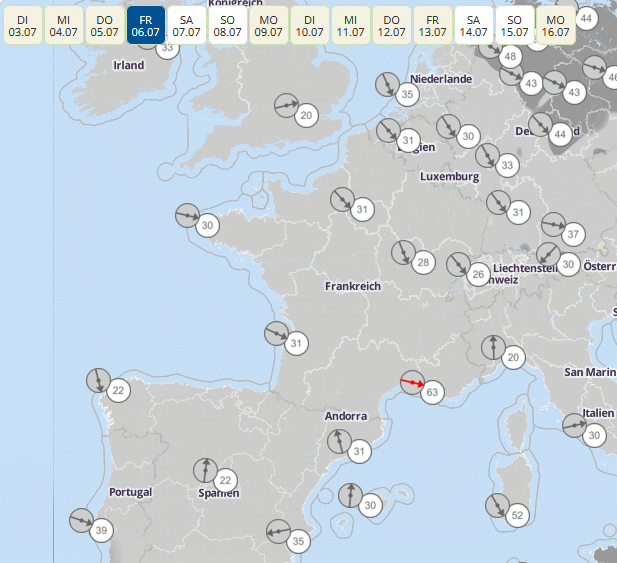Click the red wind arrow near value 63

click(412, 382)
